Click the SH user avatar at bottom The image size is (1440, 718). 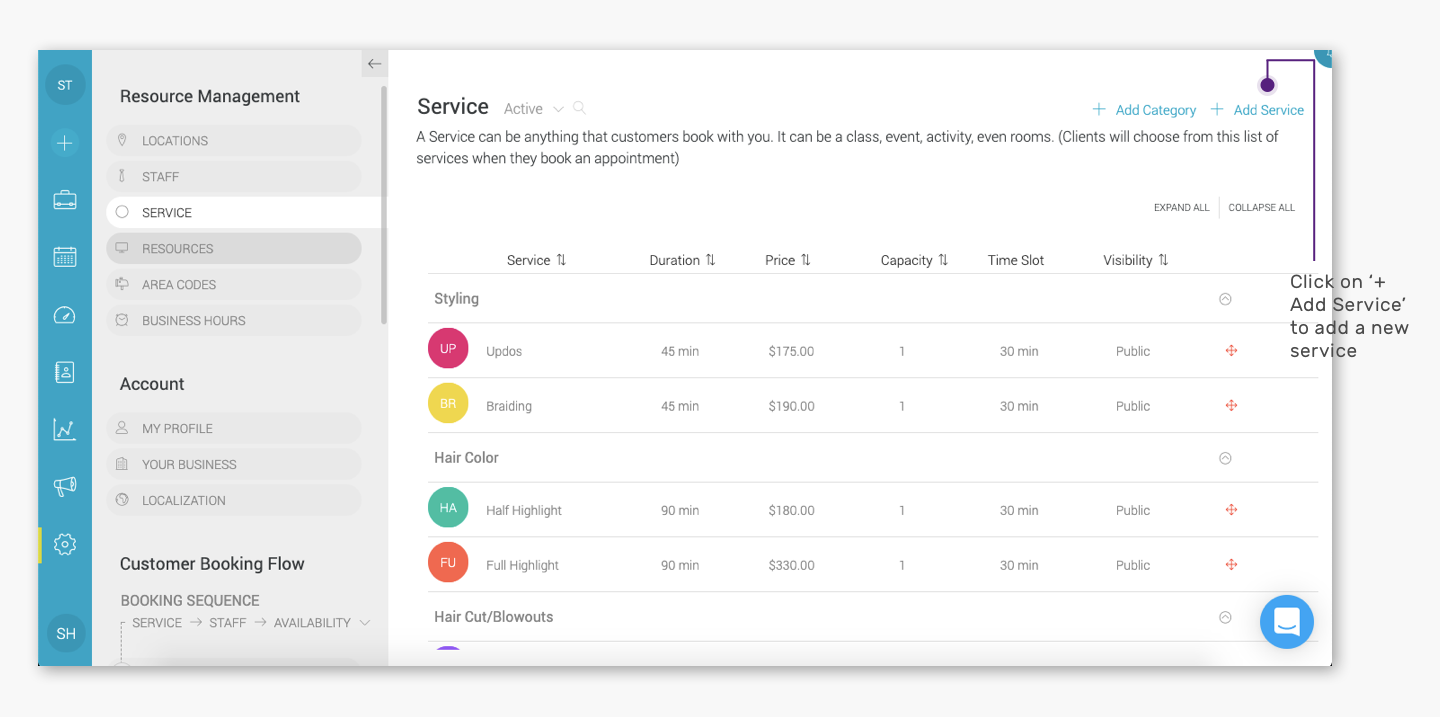[66, 634]
